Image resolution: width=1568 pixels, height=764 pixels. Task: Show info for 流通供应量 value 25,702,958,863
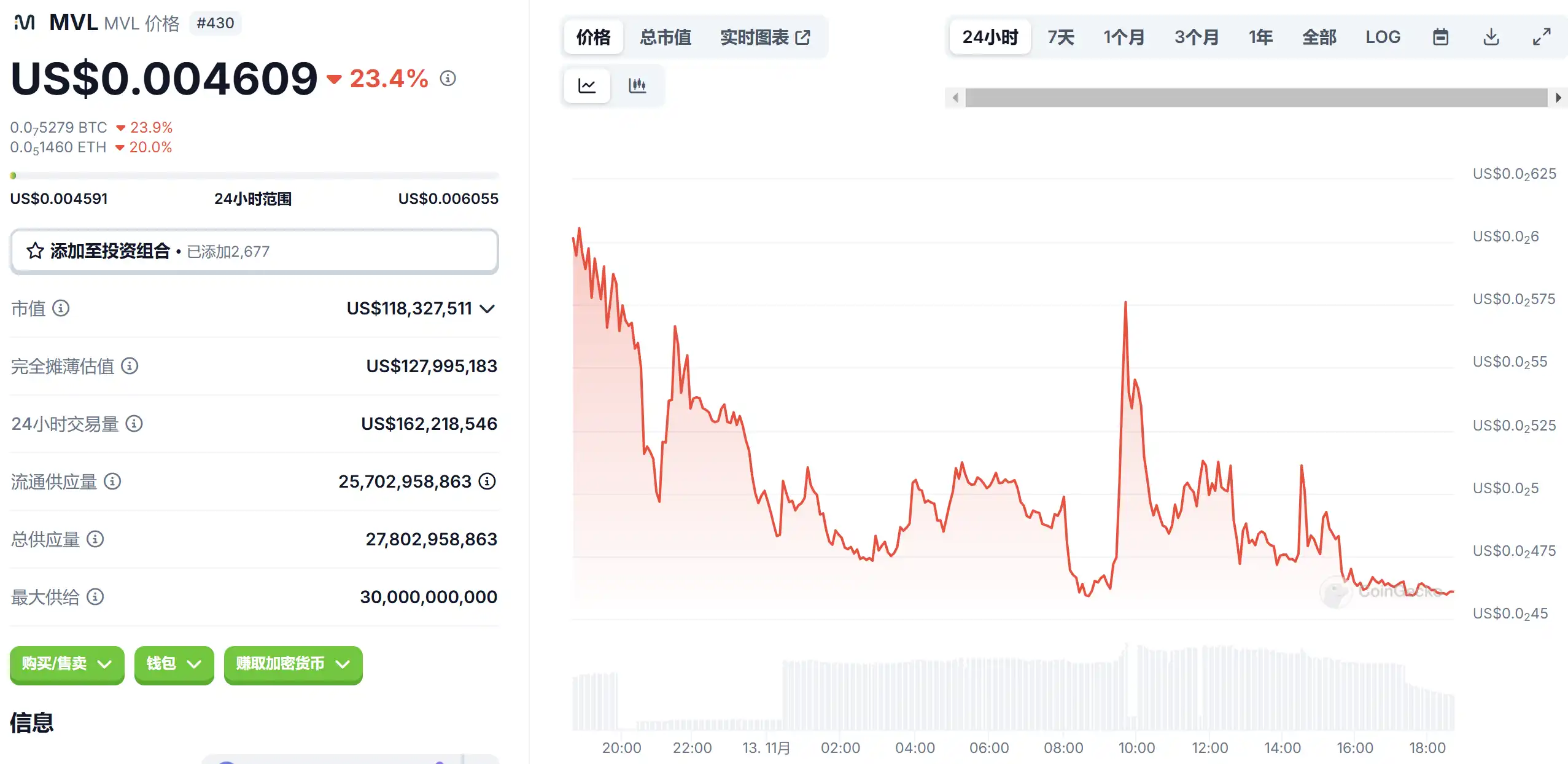pos(487,481)
